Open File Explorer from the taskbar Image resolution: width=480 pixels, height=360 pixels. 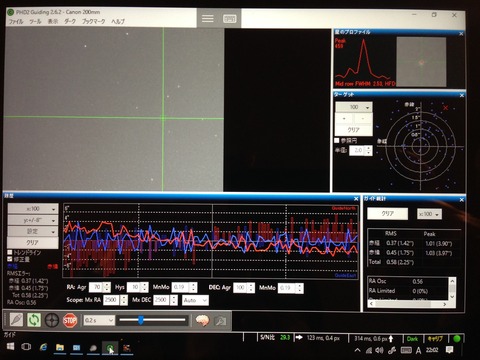point(60,348)
